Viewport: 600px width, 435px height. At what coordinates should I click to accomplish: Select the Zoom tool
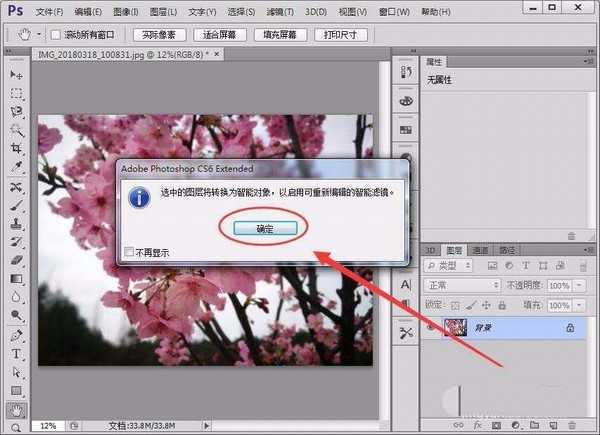[16, 428]
